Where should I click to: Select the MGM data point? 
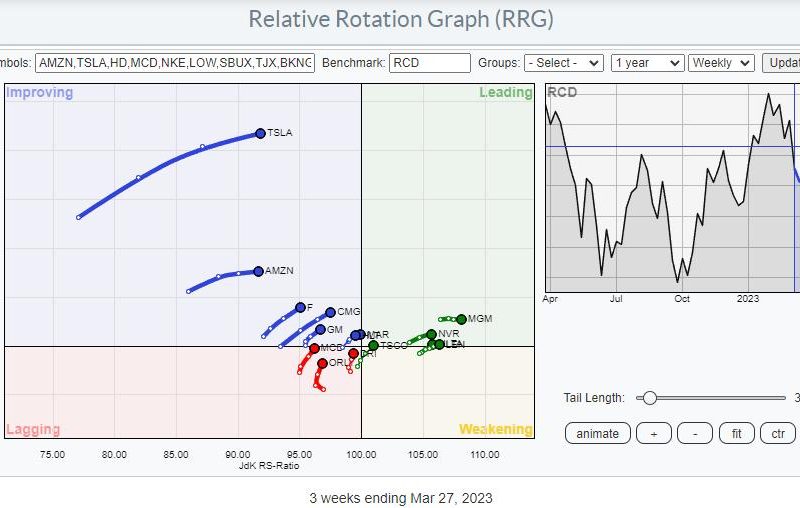[461, 319]
